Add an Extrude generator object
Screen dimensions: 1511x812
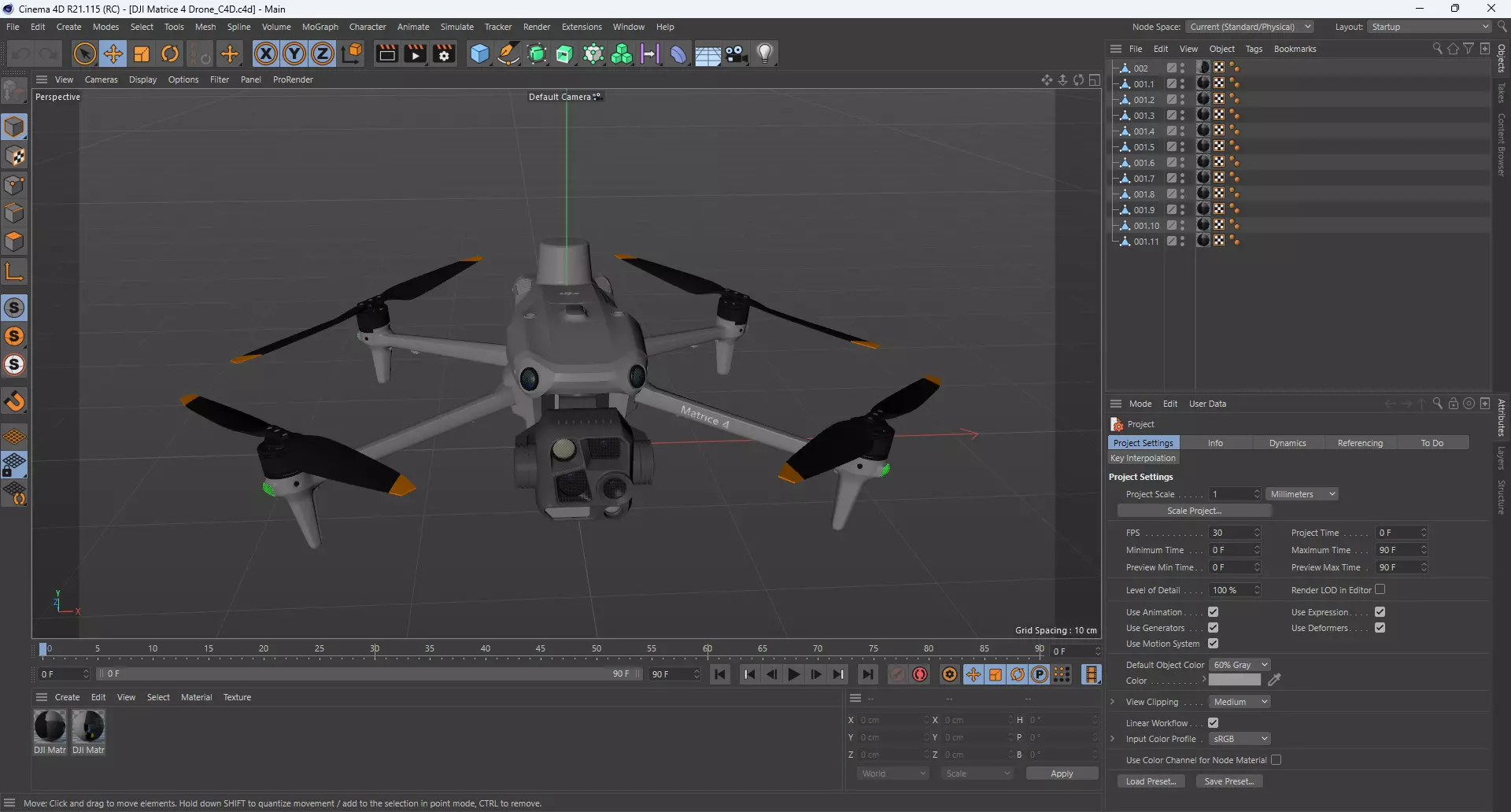click(565, 54)
